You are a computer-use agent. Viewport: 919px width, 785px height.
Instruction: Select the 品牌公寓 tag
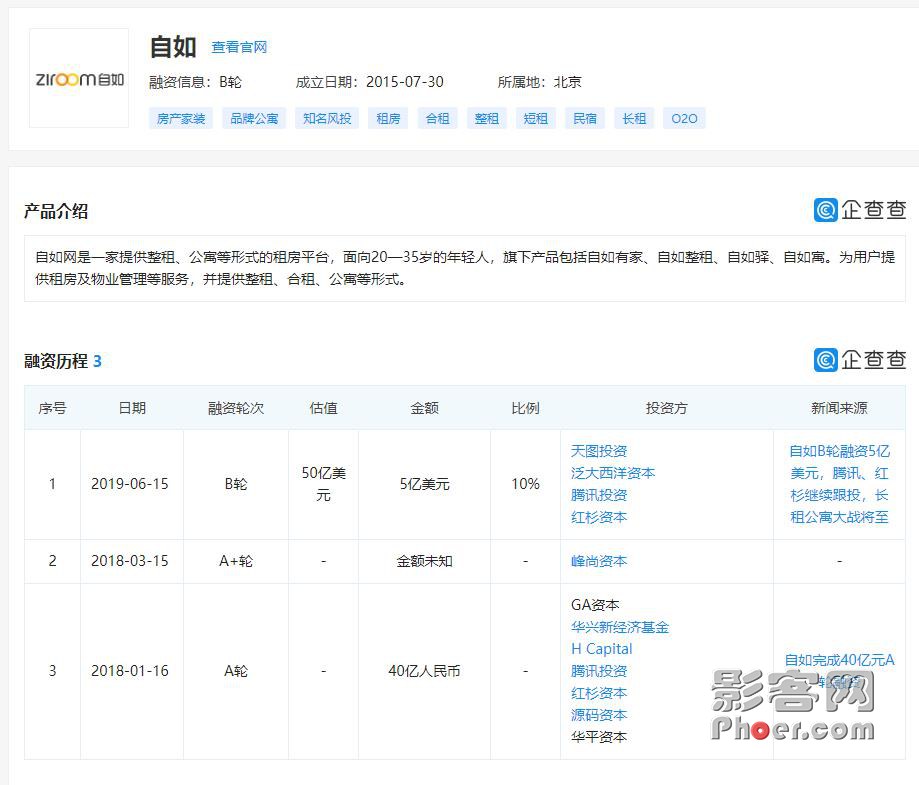(x=254, y=118)
